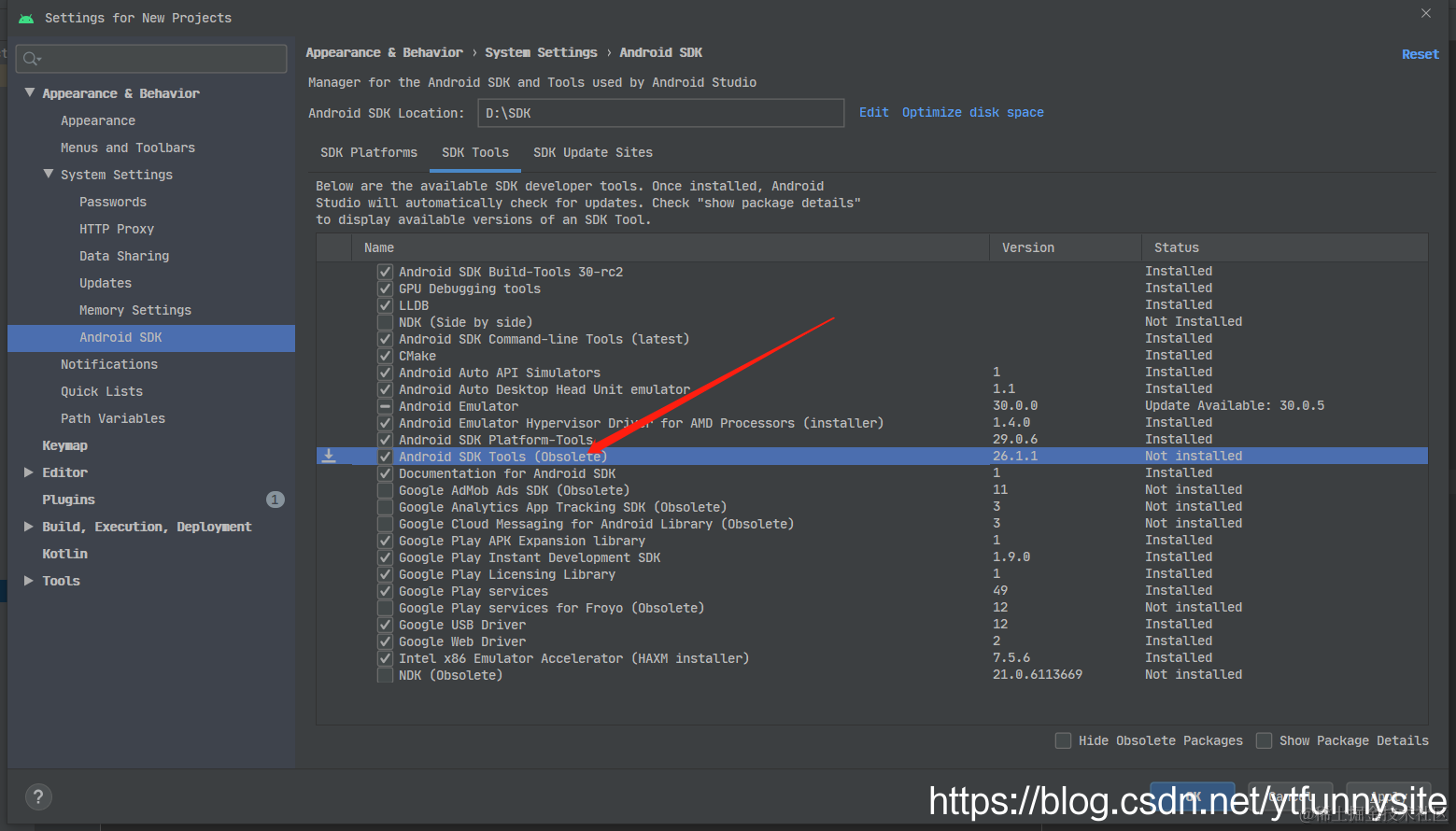Check the NDK (Obsolete) checkbox
The width and height of the screenshot is (1456, 831).
click(385, 675)
